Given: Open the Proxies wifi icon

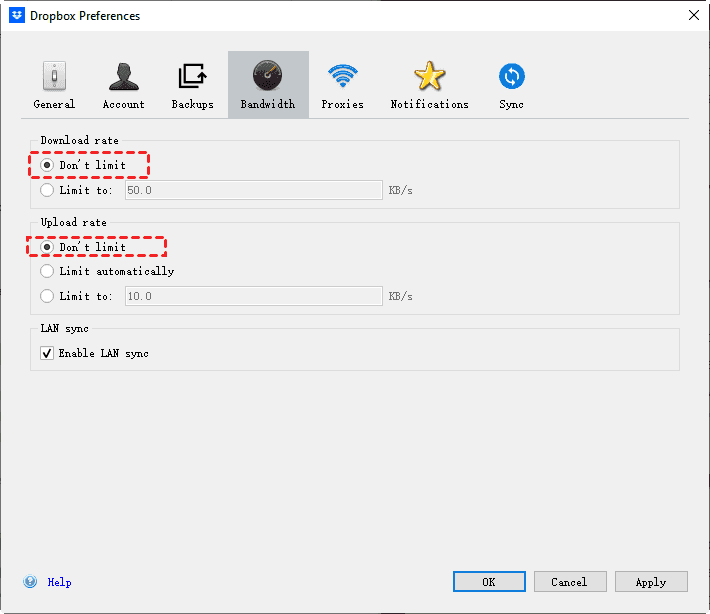Looking at the screenshot, I should pyautogui.click(x=343, y=75).
